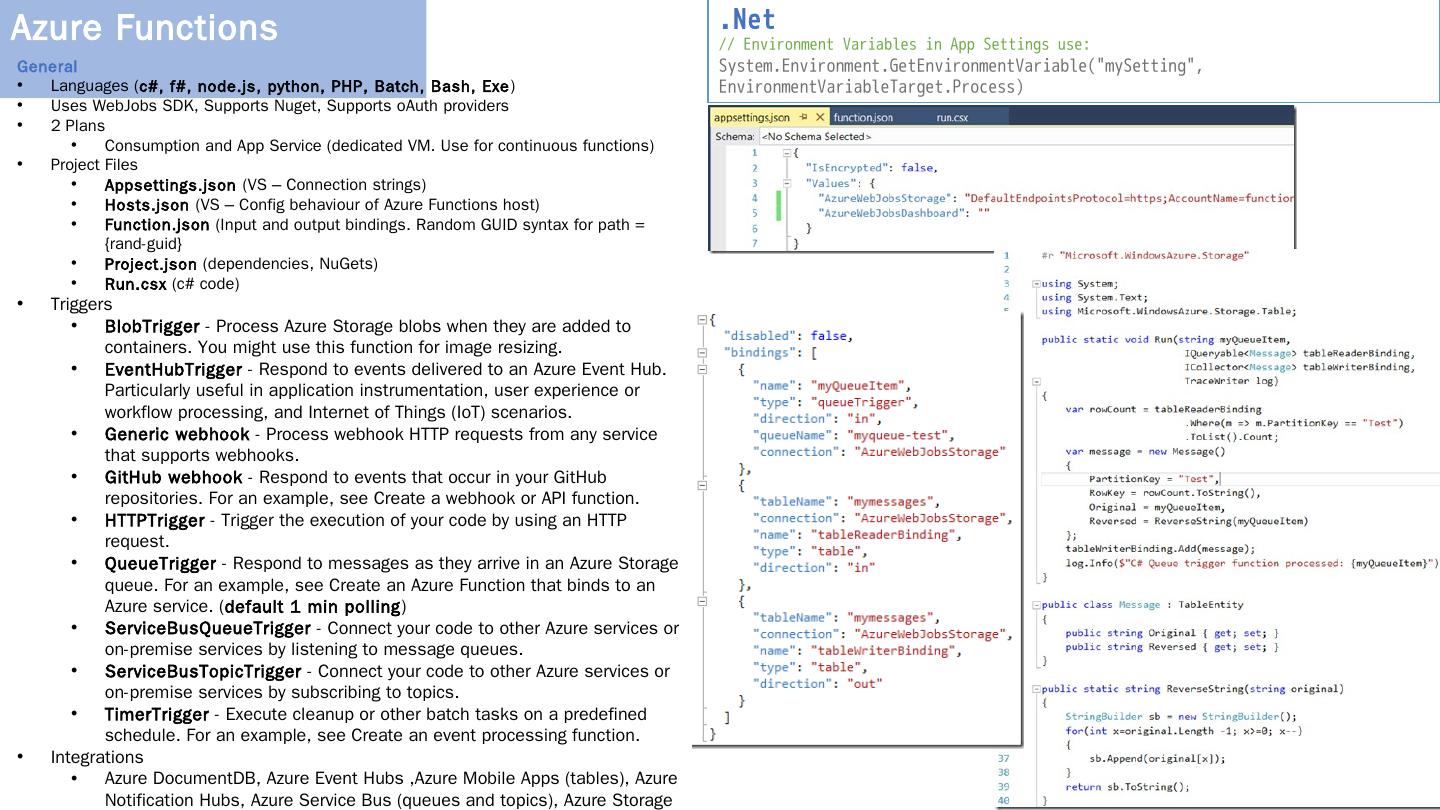The height and width of the screenshot is (810, 1440).
Task: Click the "out" direction value
Action: pos(865,684)
